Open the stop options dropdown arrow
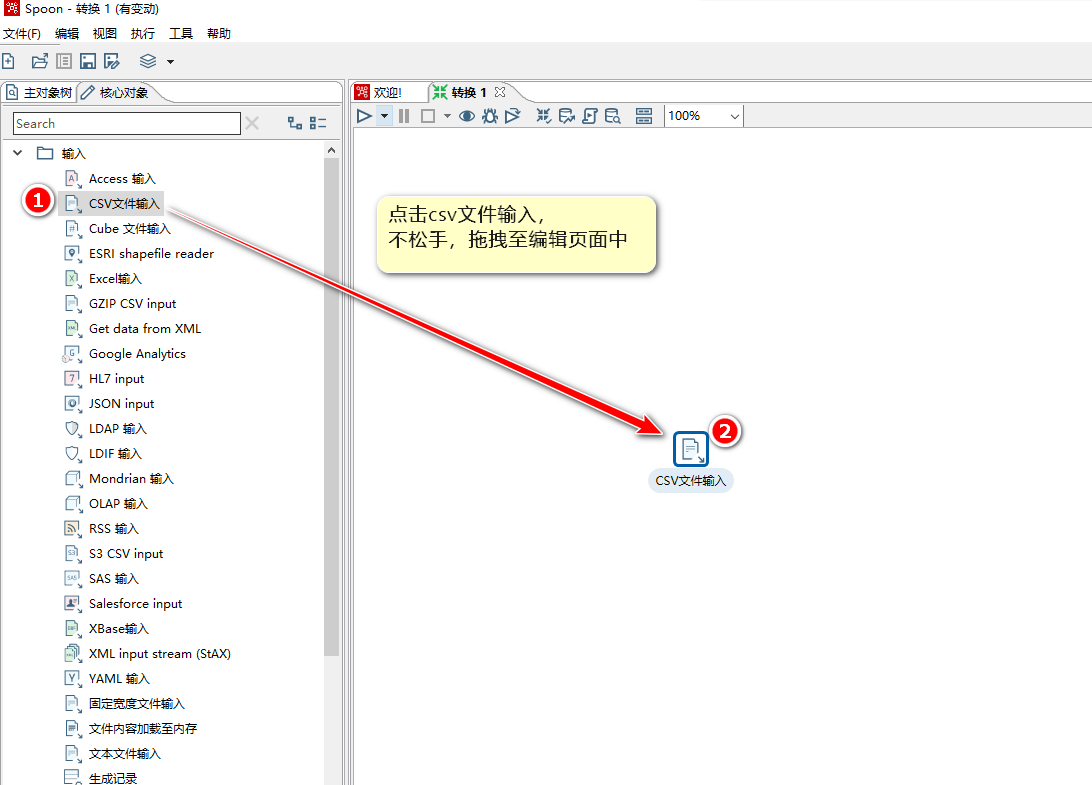Screen dimensions: 1092x785 [x=447, y=116]
